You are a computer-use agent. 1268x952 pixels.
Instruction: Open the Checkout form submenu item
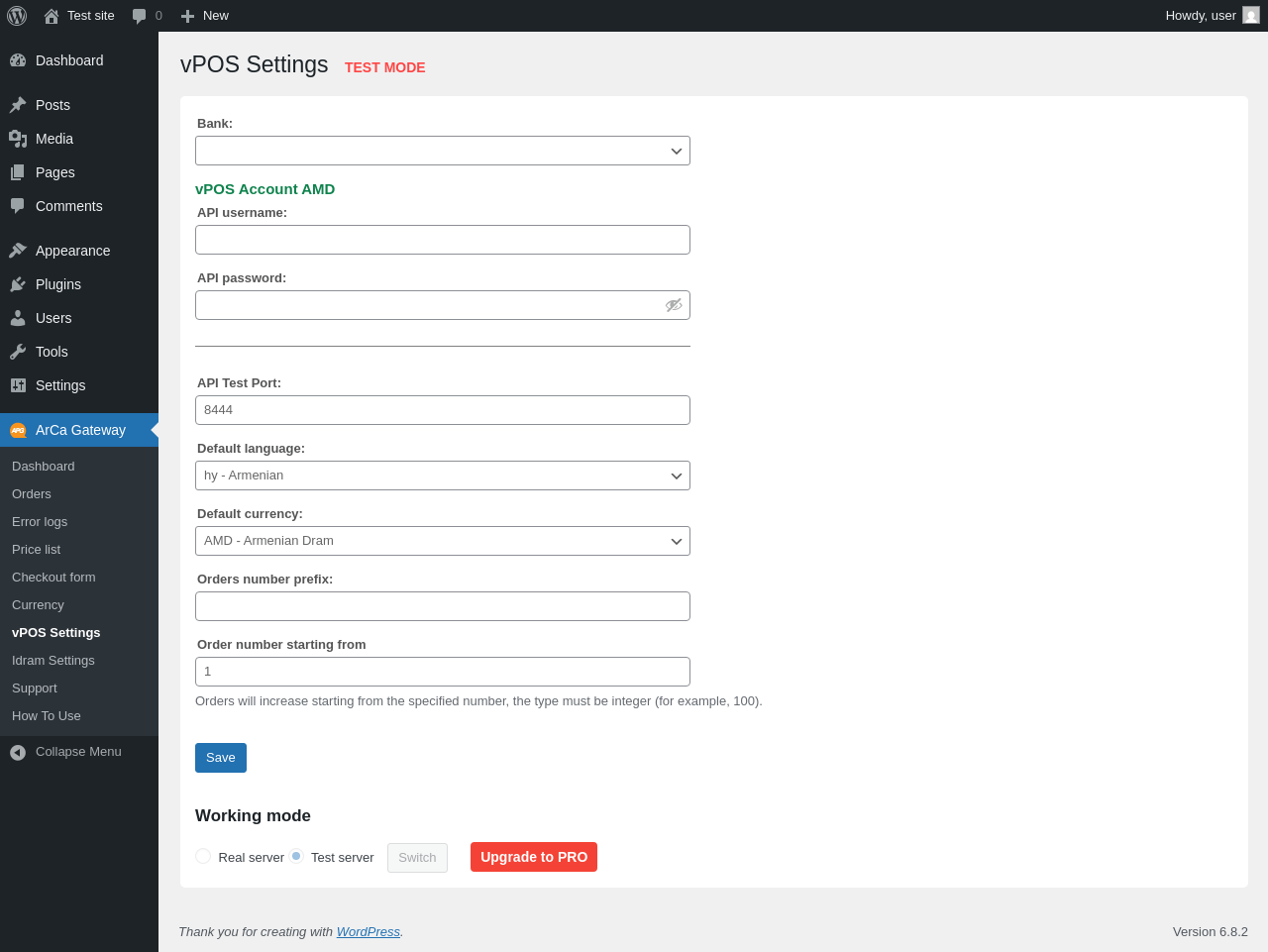53,578
